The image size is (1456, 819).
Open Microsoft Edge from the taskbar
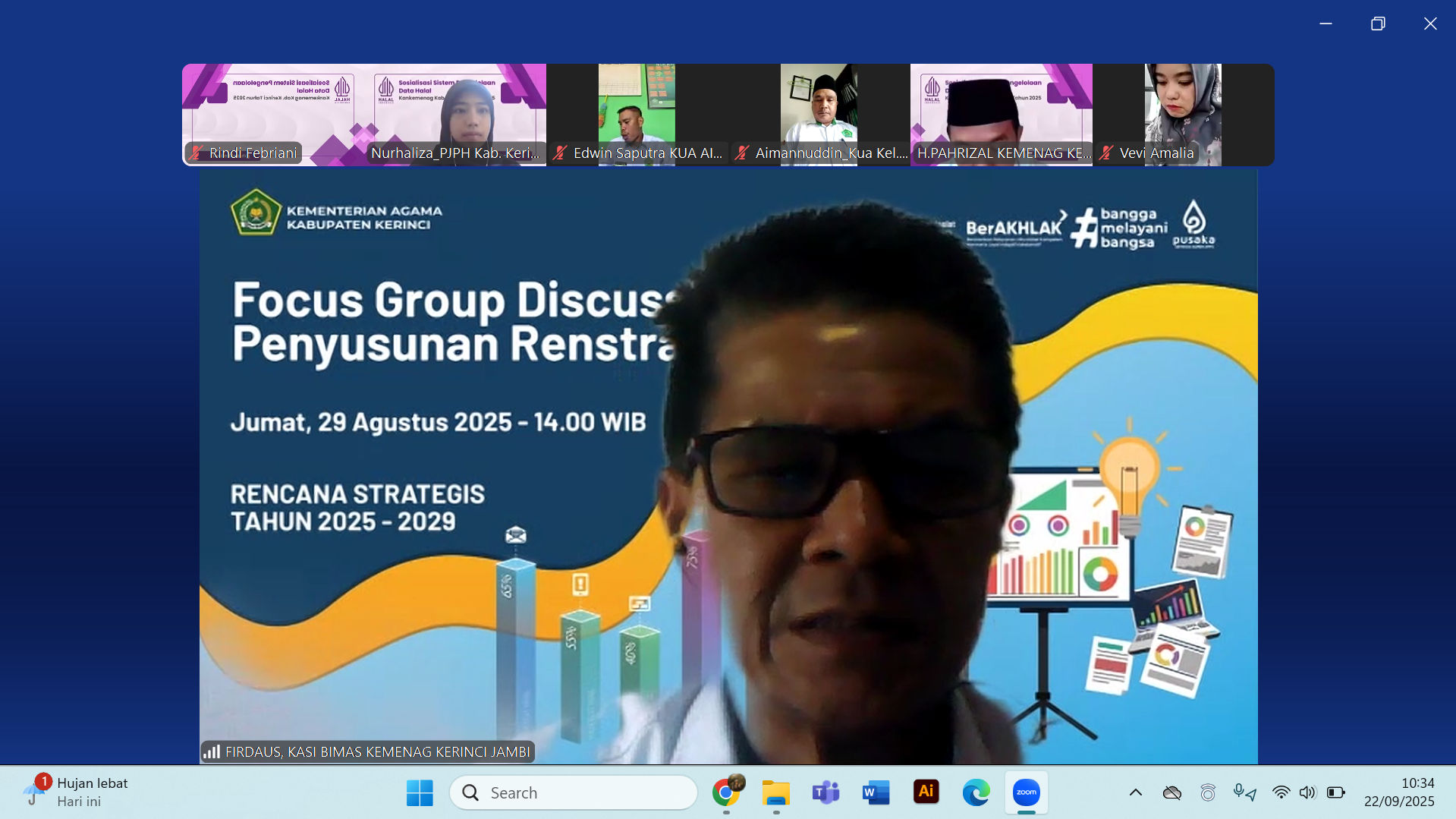[x=976, y=792]
